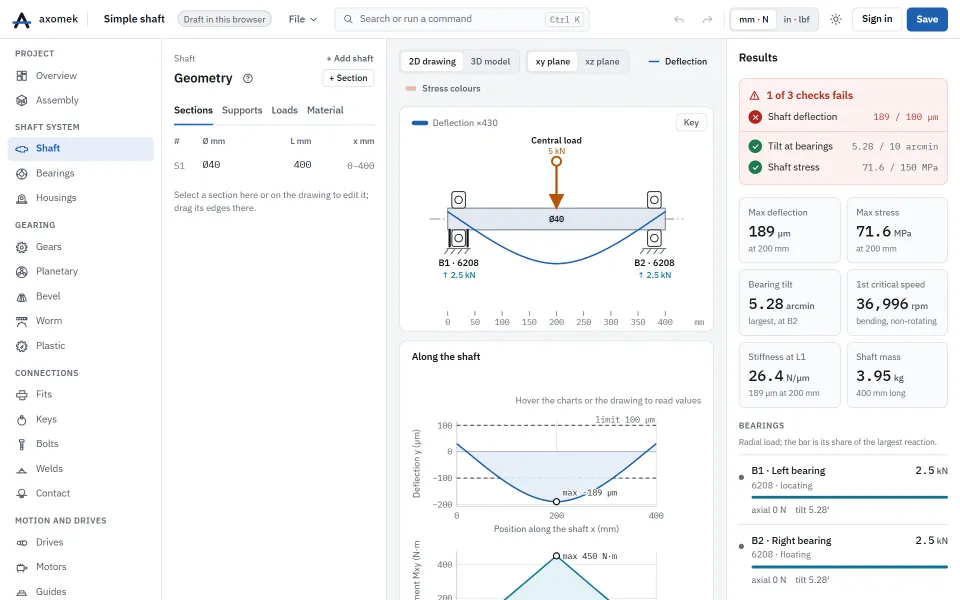Screen dimensions: 960x600
Task: Open the File dropdown menu
Action: [x=302, y=20]
